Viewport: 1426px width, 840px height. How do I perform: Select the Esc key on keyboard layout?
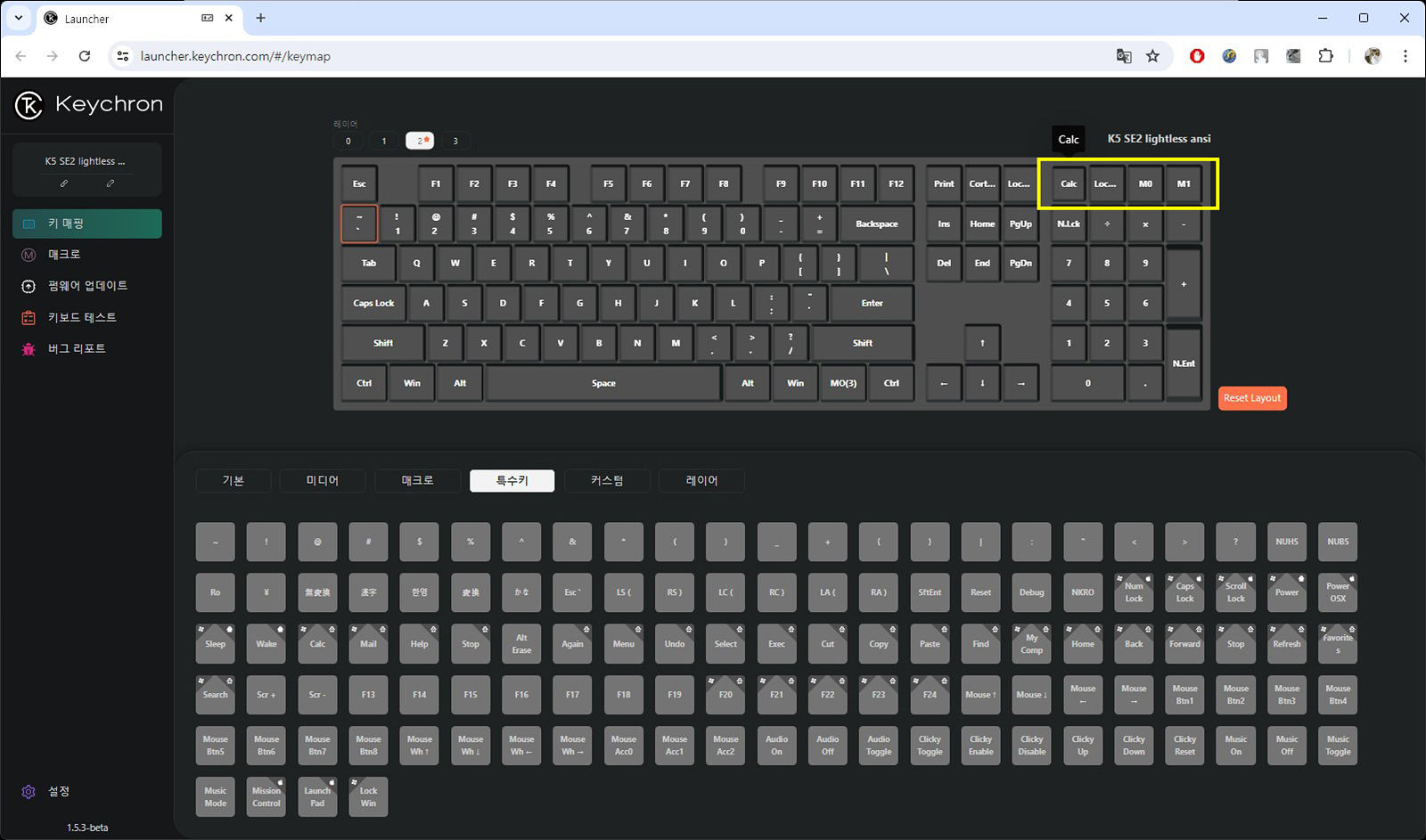point(359,183)
